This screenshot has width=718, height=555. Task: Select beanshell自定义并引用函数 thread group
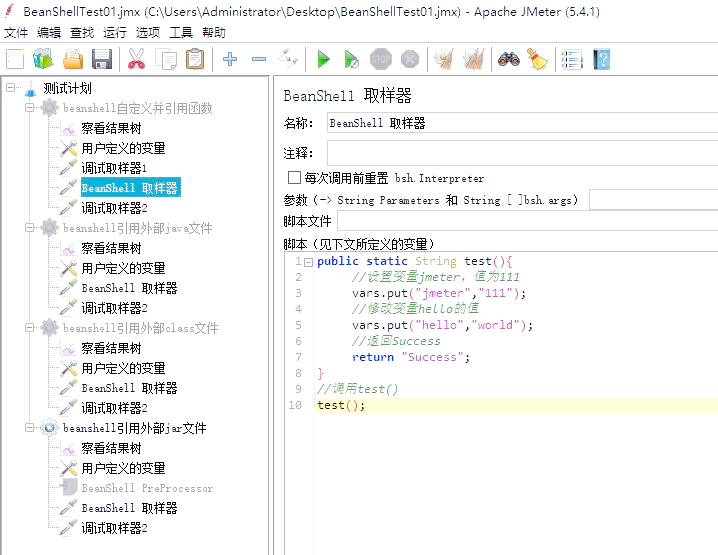point(137,108)
